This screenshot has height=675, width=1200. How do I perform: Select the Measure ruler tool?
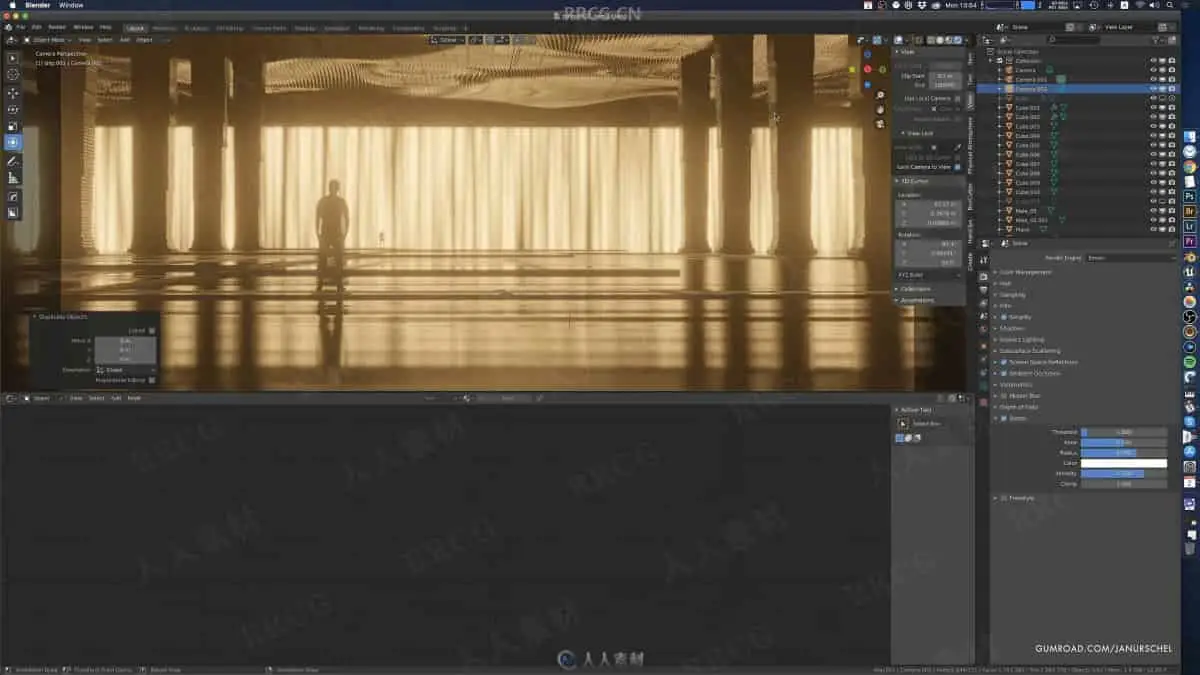click(x=13, y=177)
